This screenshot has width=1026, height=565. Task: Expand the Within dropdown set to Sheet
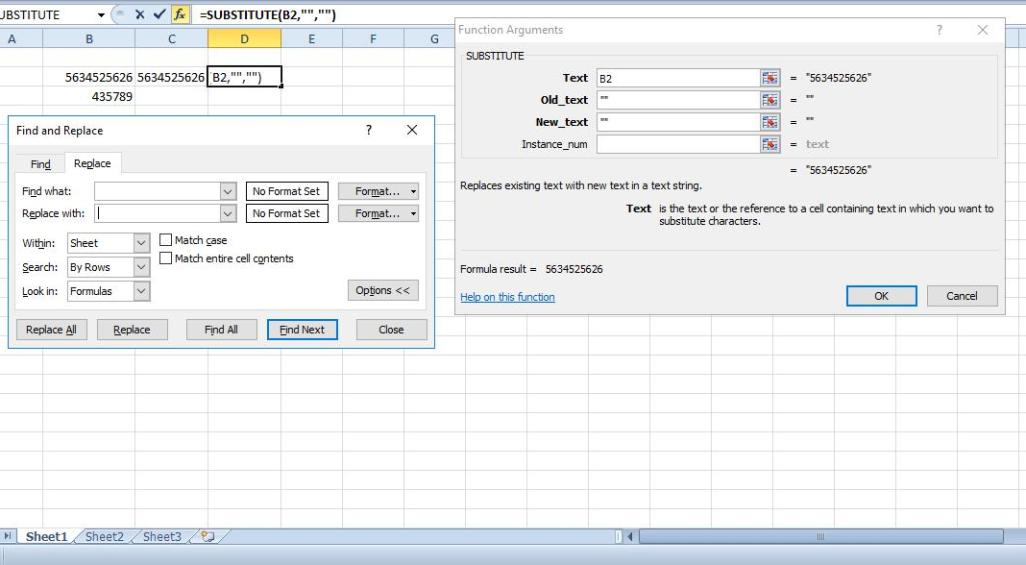click(x=140, y=243)
